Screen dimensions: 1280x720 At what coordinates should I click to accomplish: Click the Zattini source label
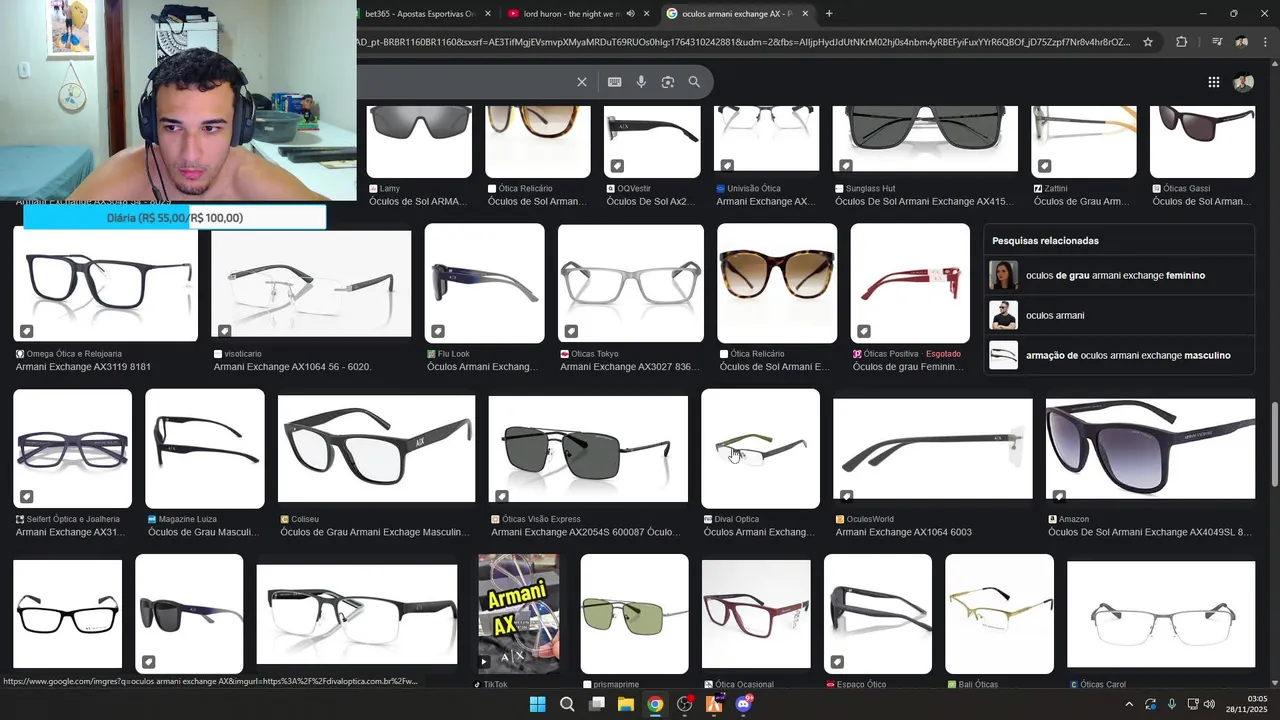point(1058,188)
